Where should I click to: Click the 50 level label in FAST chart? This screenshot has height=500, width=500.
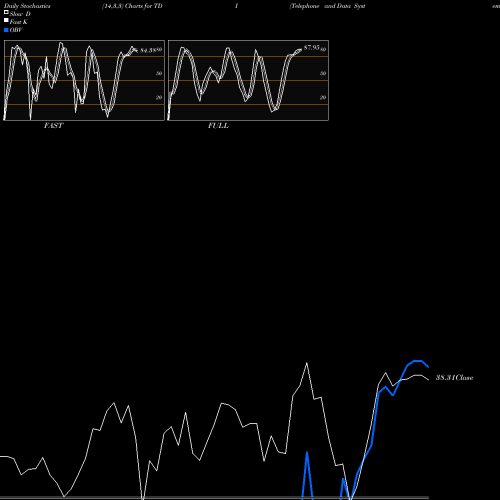point(159,73)
